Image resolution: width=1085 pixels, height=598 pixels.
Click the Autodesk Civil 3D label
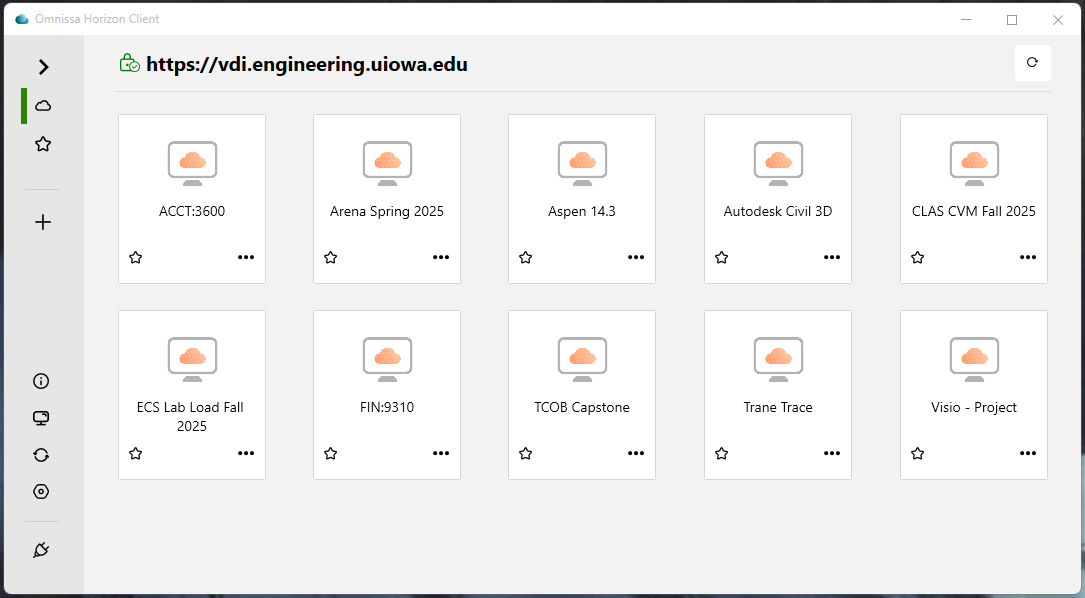[778, 212]
